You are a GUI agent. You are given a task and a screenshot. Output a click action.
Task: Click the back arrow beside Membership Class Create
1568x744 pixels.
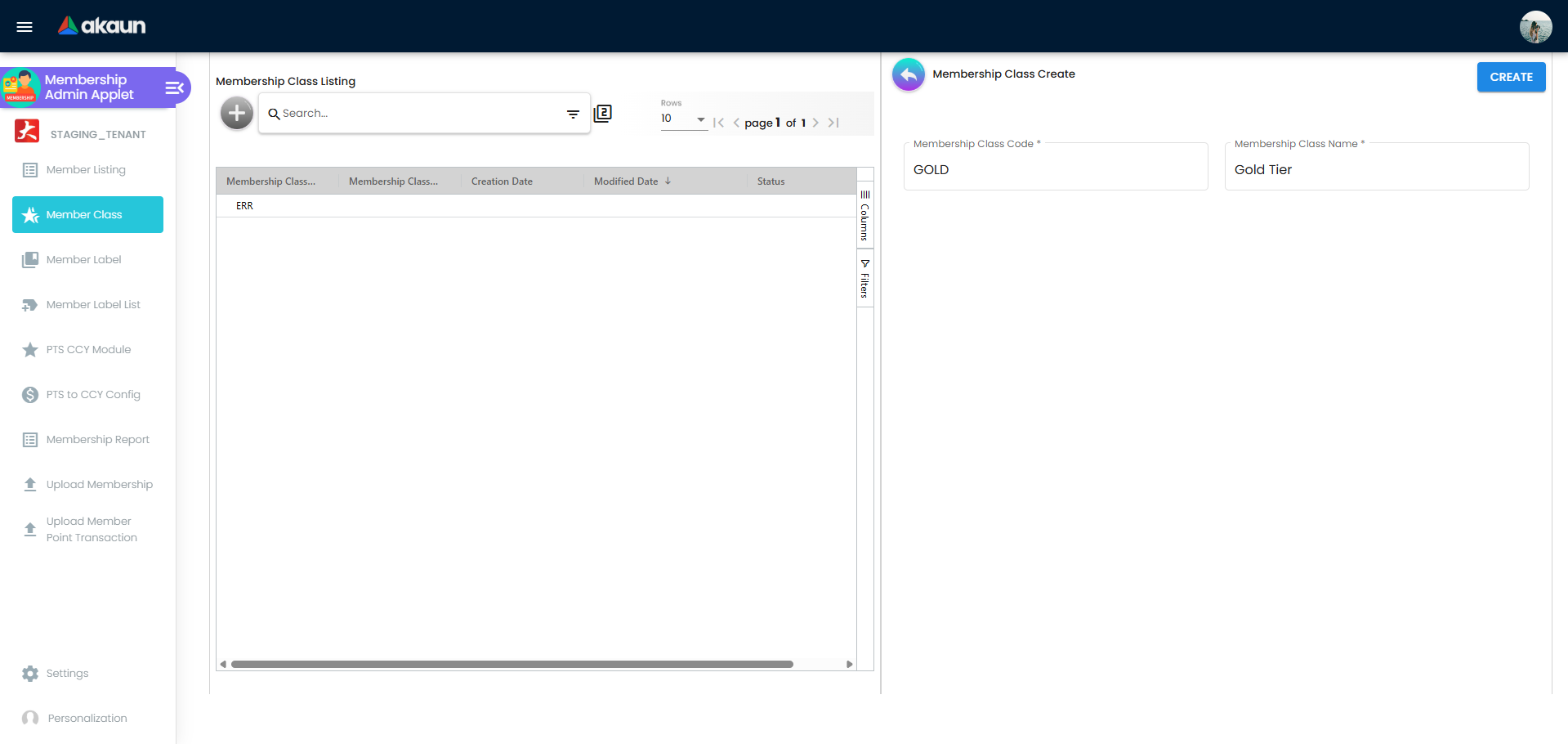click(x=908, y=74)
